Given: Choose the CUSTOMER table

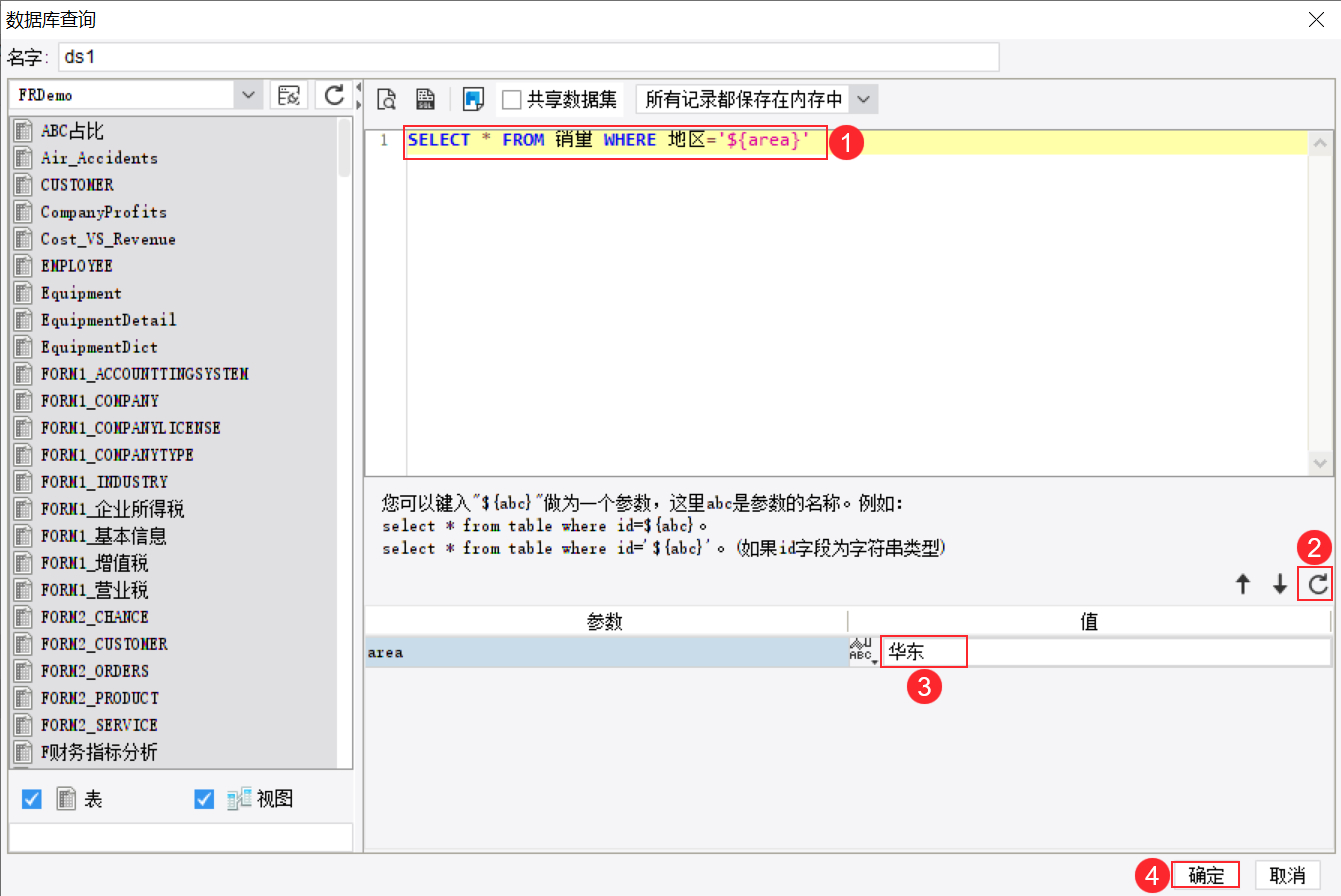Looking at the screenshot, I should [x=77, y=185].
